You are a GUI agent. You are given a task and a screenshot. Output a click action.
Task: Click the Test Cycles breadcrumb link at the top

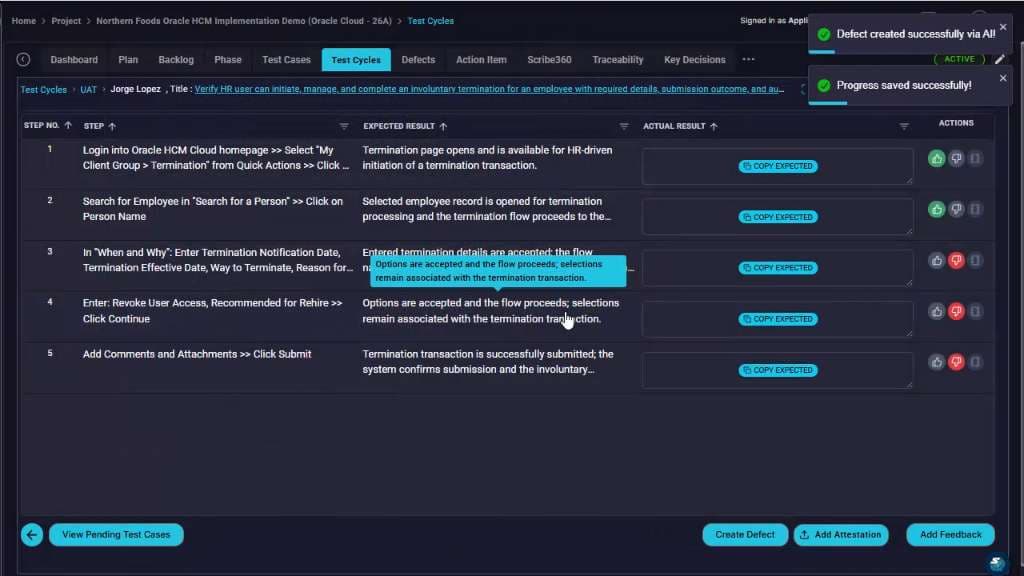pyautogui.click(x=430, y=21)
